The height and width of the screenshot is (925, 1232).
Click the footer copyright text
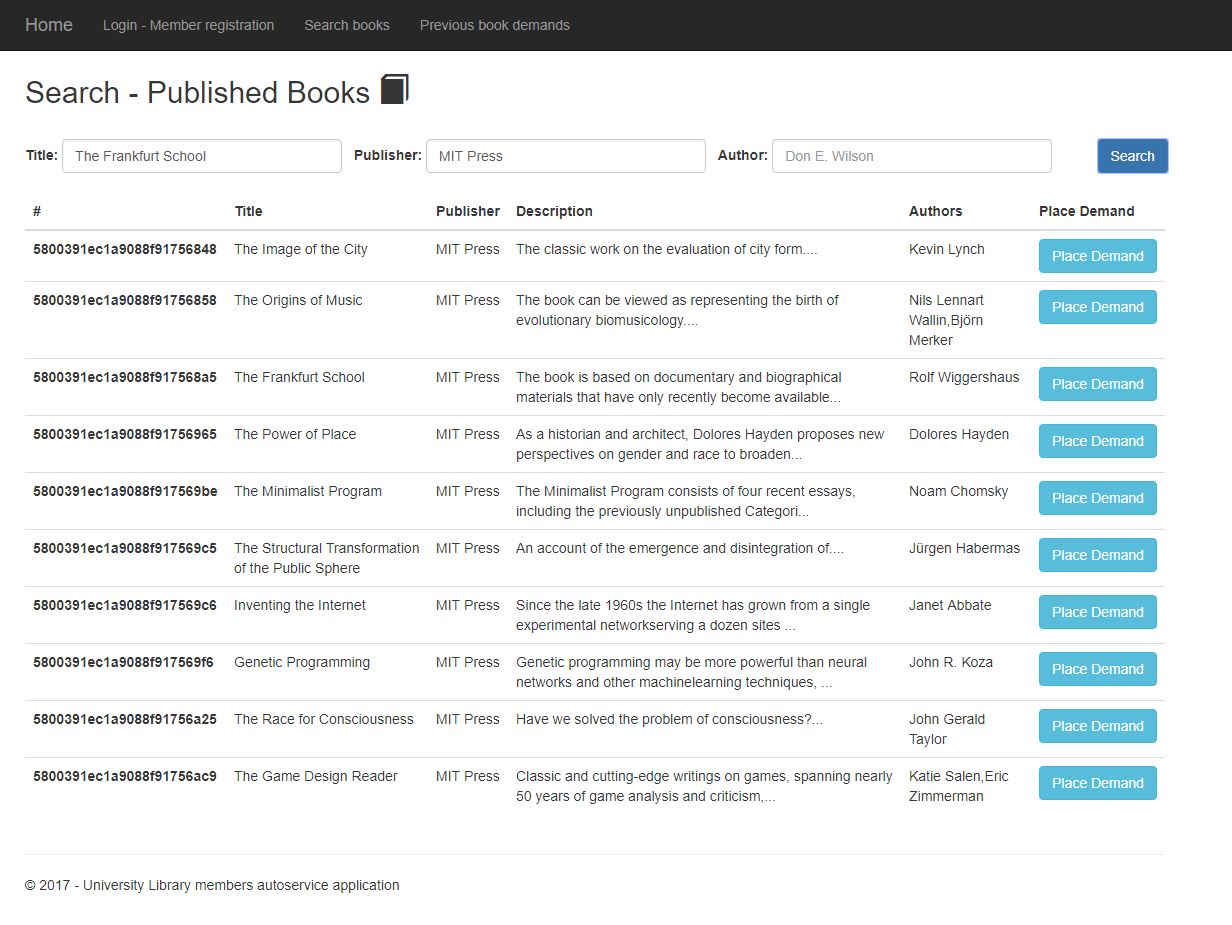coord(212,885)
